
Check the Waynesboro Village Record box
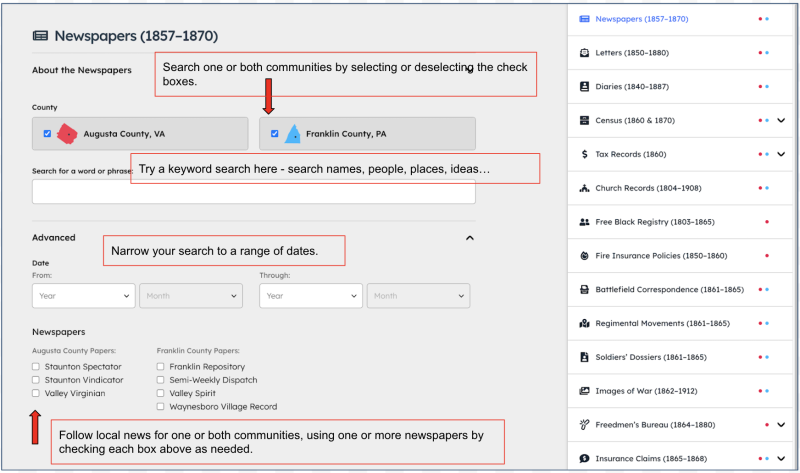point(160,406)
